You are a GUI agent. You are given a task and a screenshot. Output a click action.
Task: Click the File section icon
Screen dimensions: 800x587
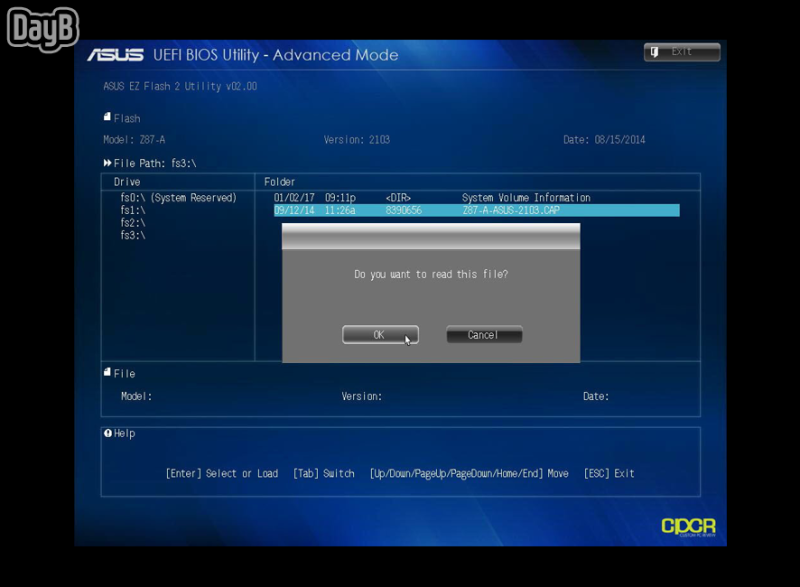[x=107, y=372]
